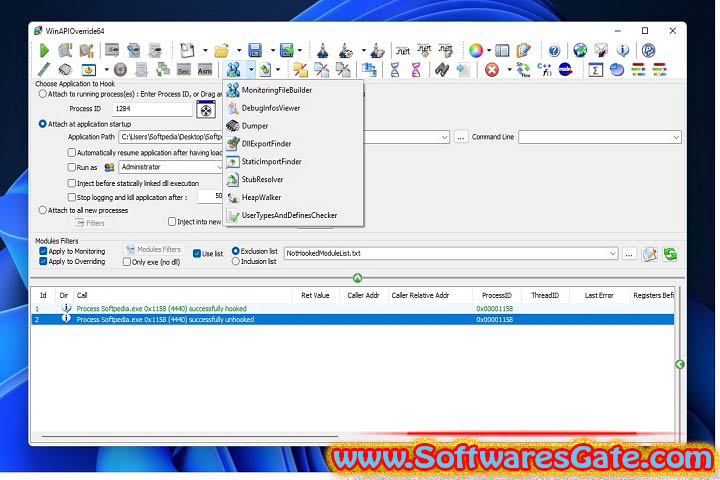Click the Asm toolbar icon

tap(205, 70)
